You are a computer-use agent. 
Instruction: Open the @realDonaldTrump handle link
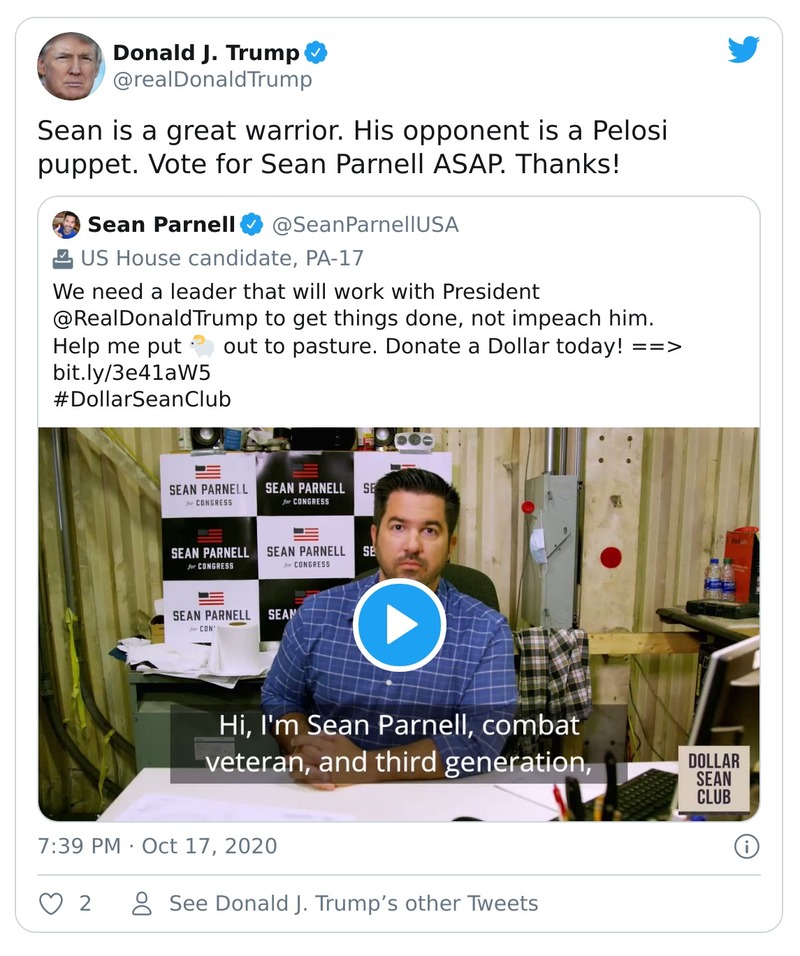[212, 80]
